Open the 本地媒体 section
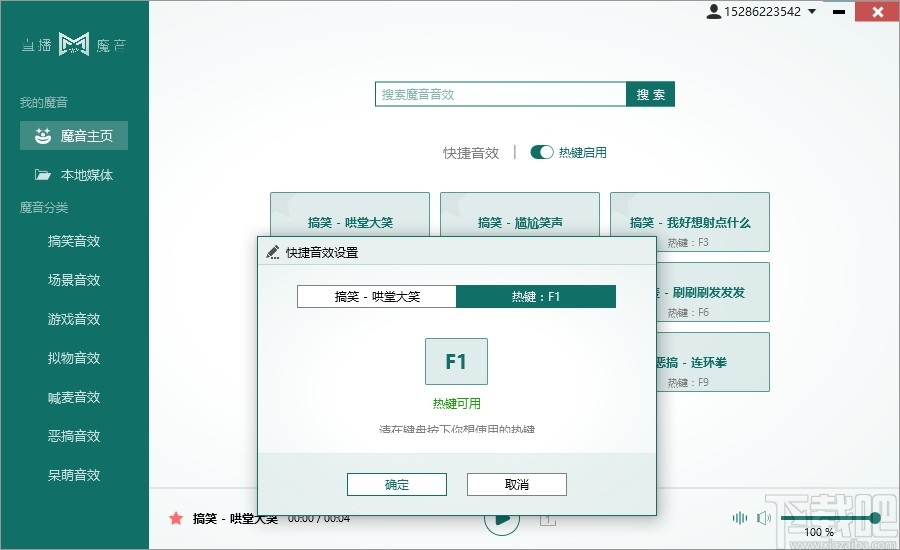The width and height of the screenshot is (900, 550). pos(74,175)
